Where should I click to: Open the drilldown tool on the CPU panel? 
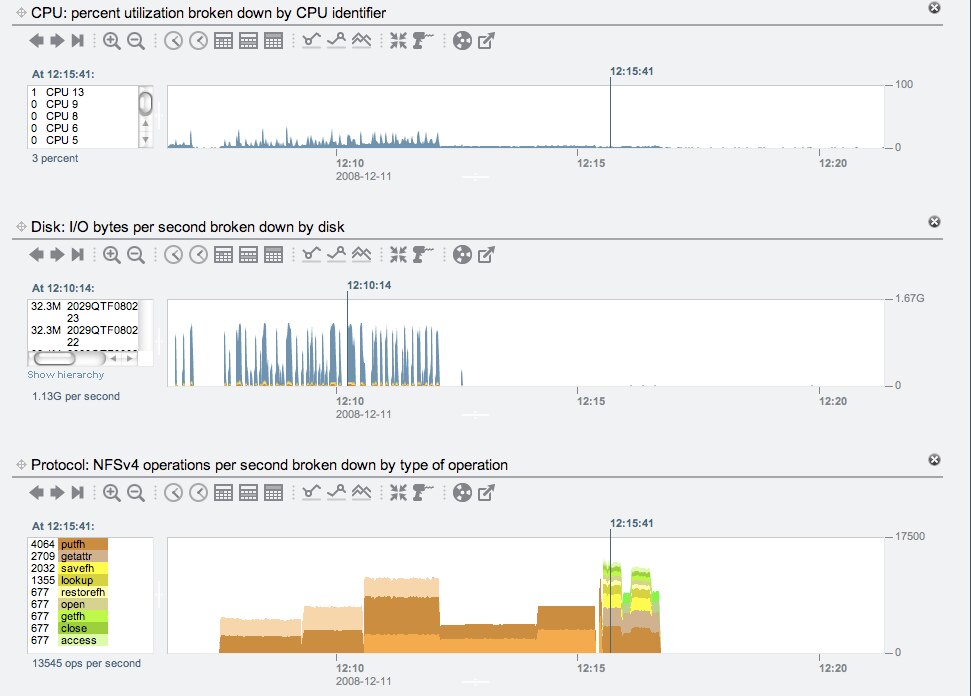pos(422,41)
